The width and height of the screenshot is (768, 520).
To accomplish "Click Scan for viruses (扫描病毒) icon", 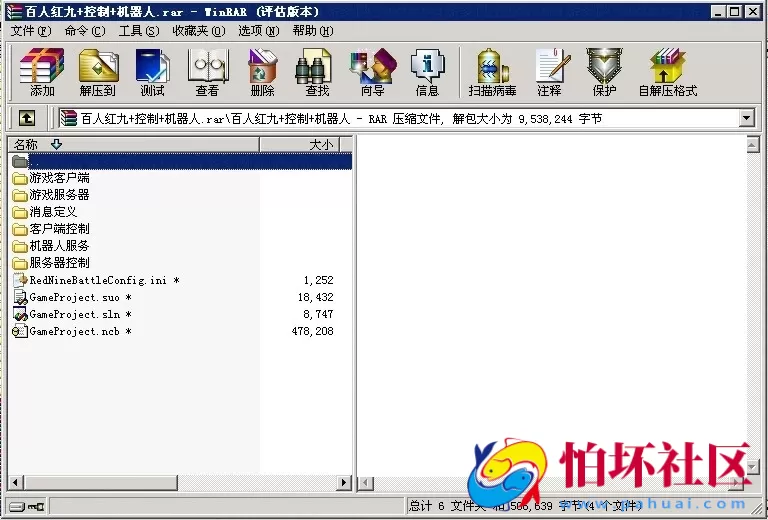I will pyautogui.click(x=492, y=71).
